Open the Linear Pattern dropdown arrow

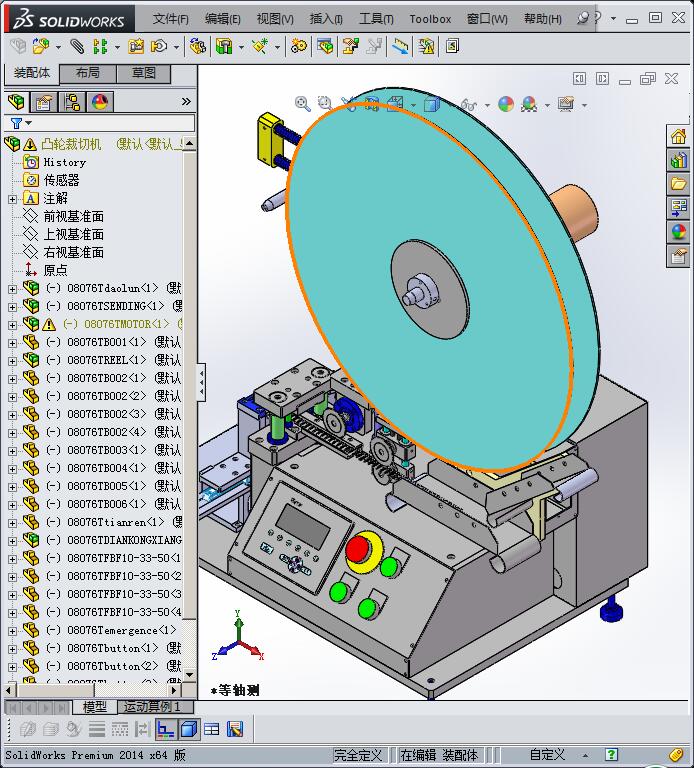[x=117, y=48]
